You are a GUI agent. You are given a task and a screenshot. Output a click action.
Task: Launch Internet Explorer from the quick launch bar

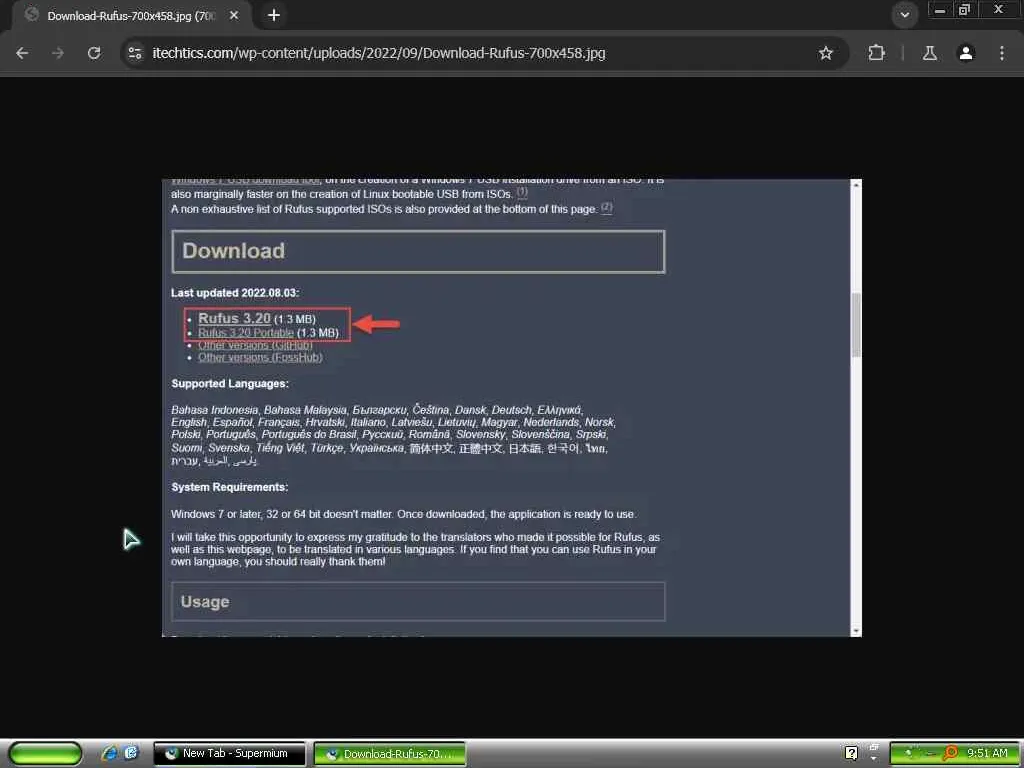coord(109,753)
